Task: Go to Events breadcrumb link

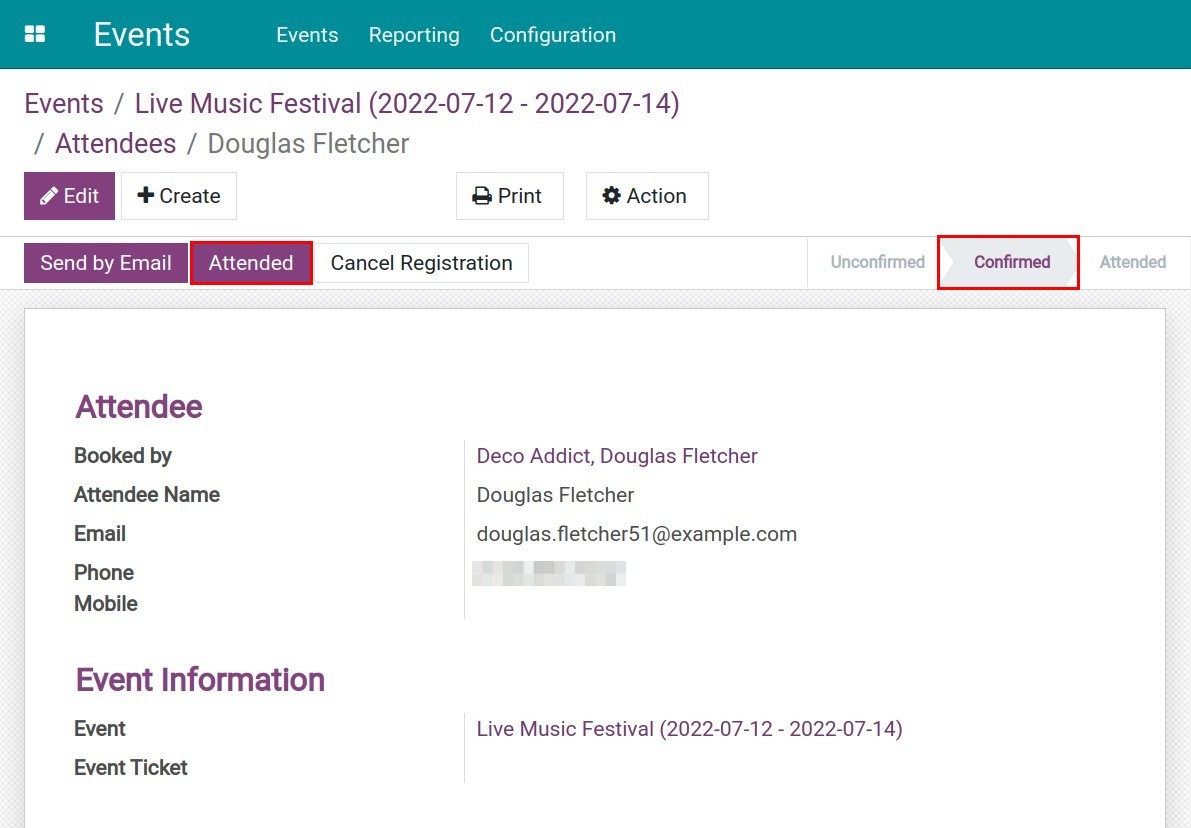Action: pyautogui.click(x=64, y=104)
